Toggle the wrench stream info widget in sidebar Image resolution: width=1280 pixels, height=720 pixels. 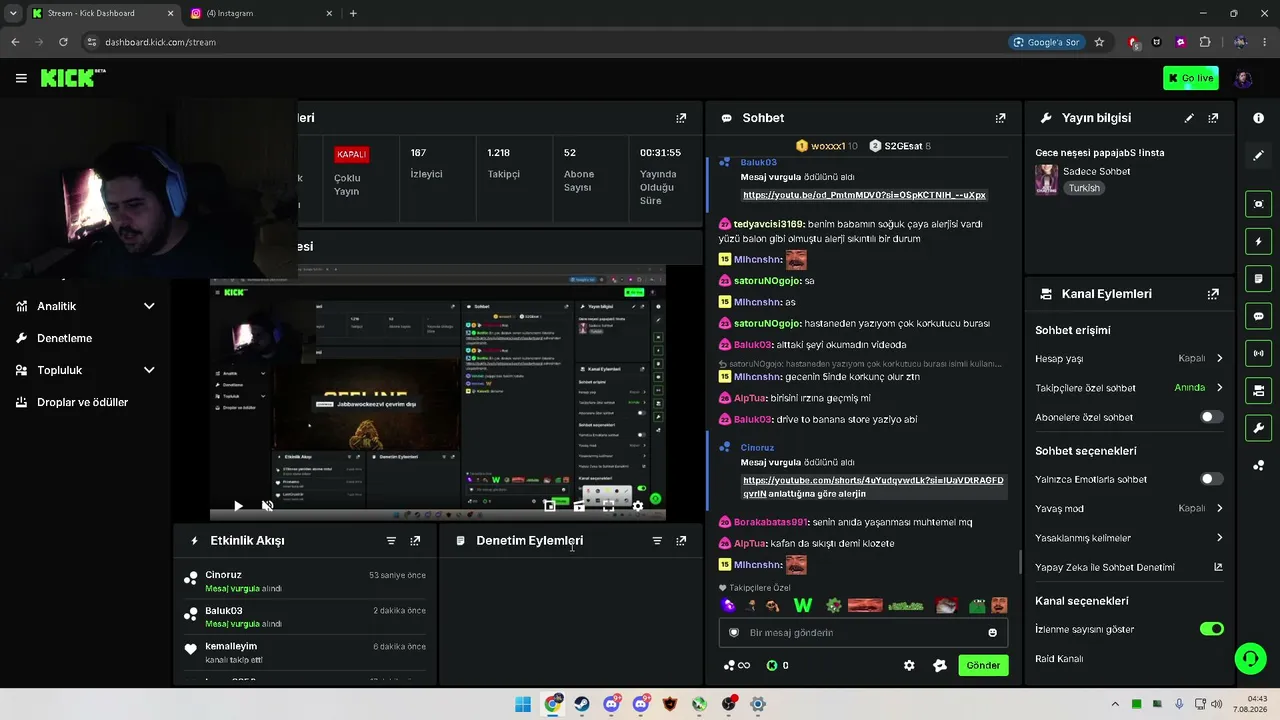point(1258,428)
